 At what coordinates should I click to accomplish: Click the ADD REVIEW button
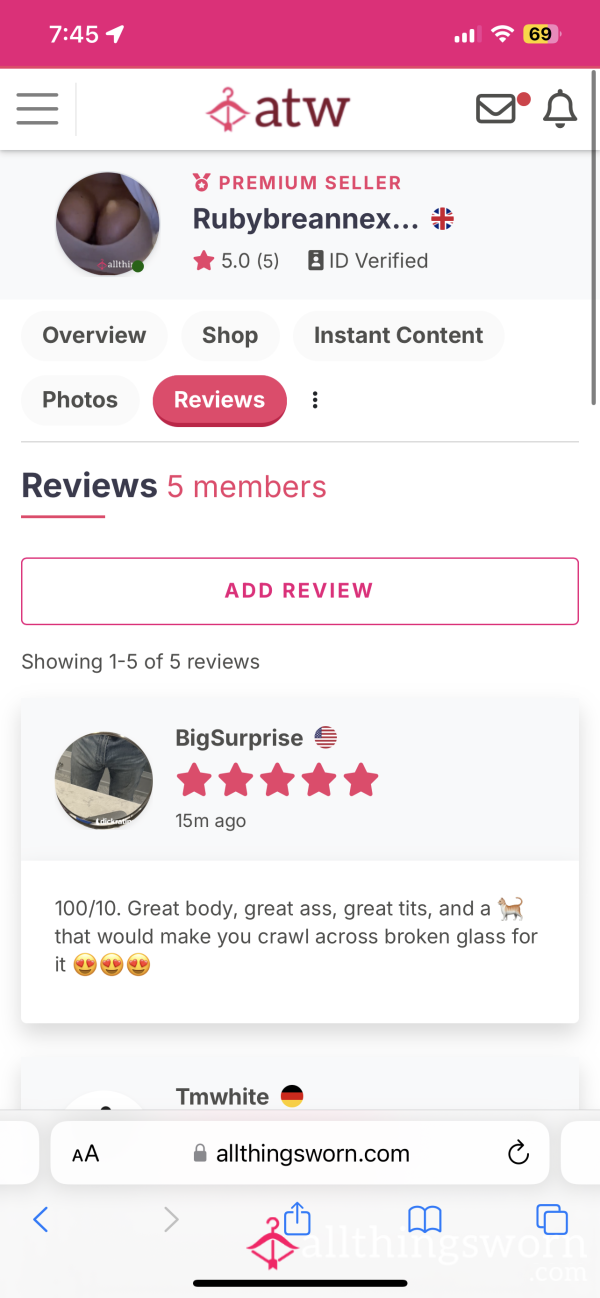(300, 591)
